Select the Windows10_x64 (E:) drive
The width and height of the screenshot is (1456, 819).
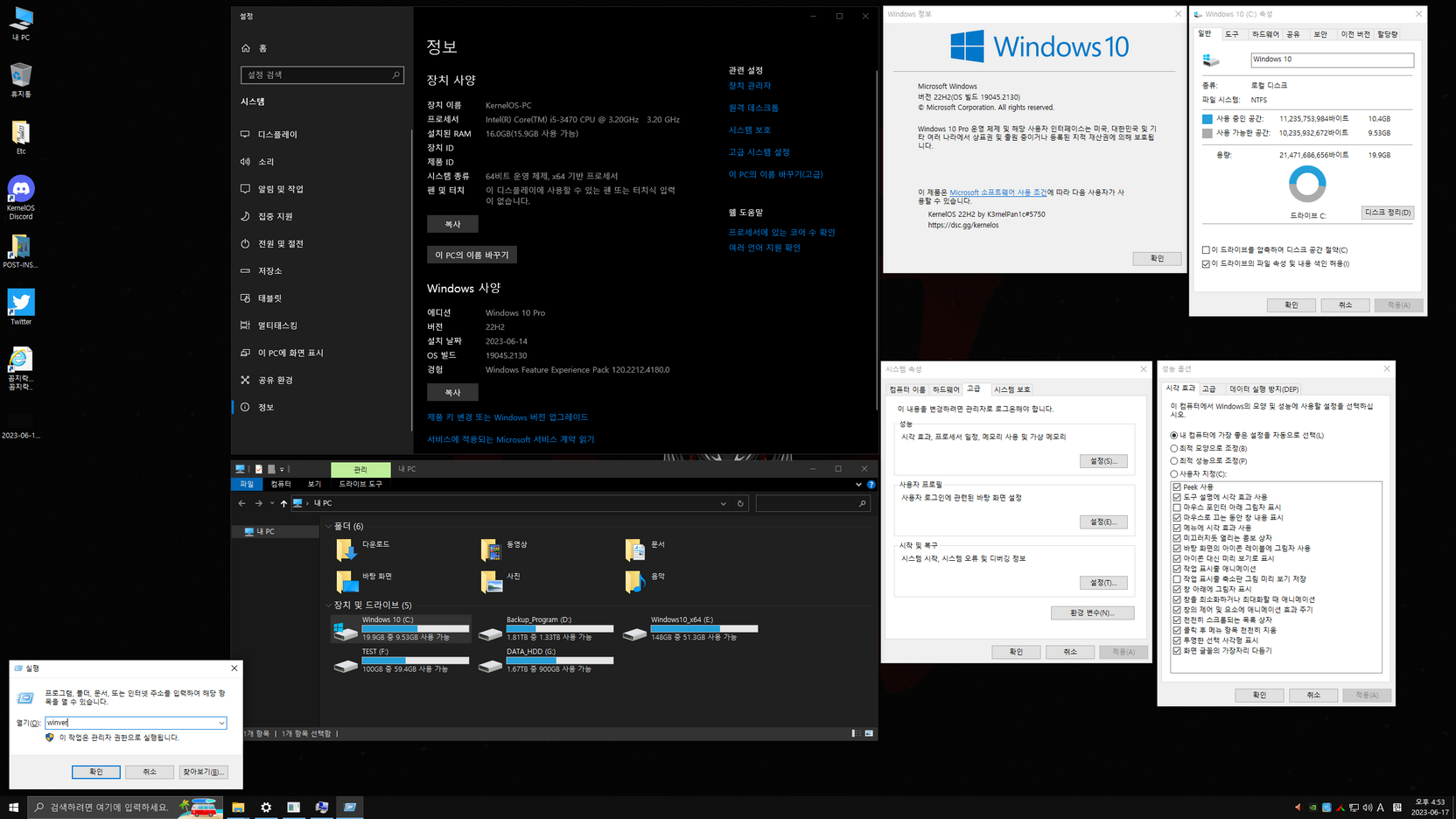(690, 628)
